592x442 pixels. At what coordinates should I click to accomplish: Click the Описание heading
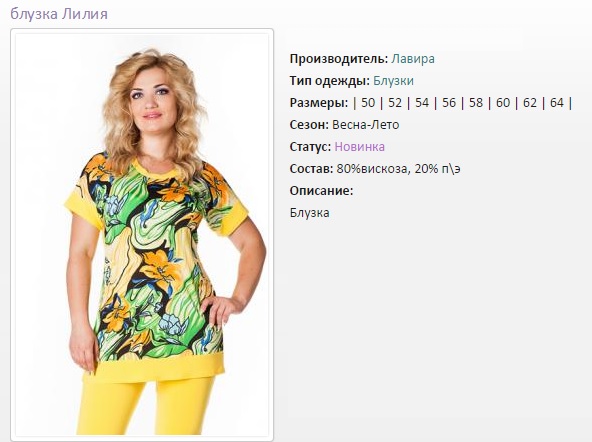pos(321,190)
